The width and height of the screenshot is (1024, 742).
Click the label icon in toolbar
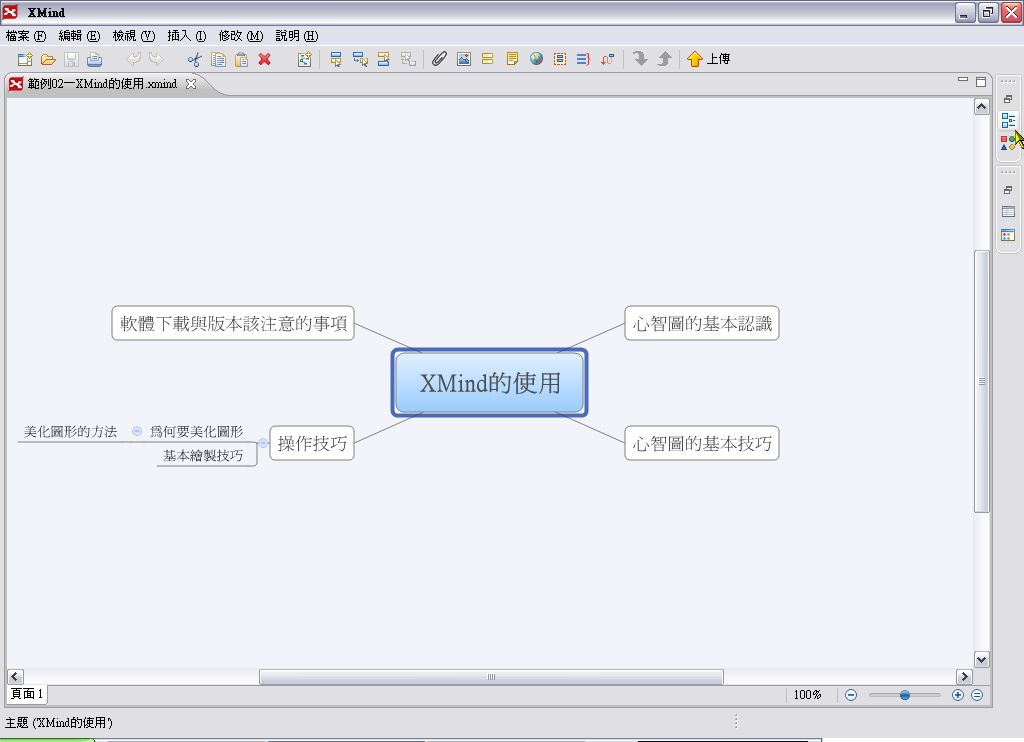pos(487,59)
